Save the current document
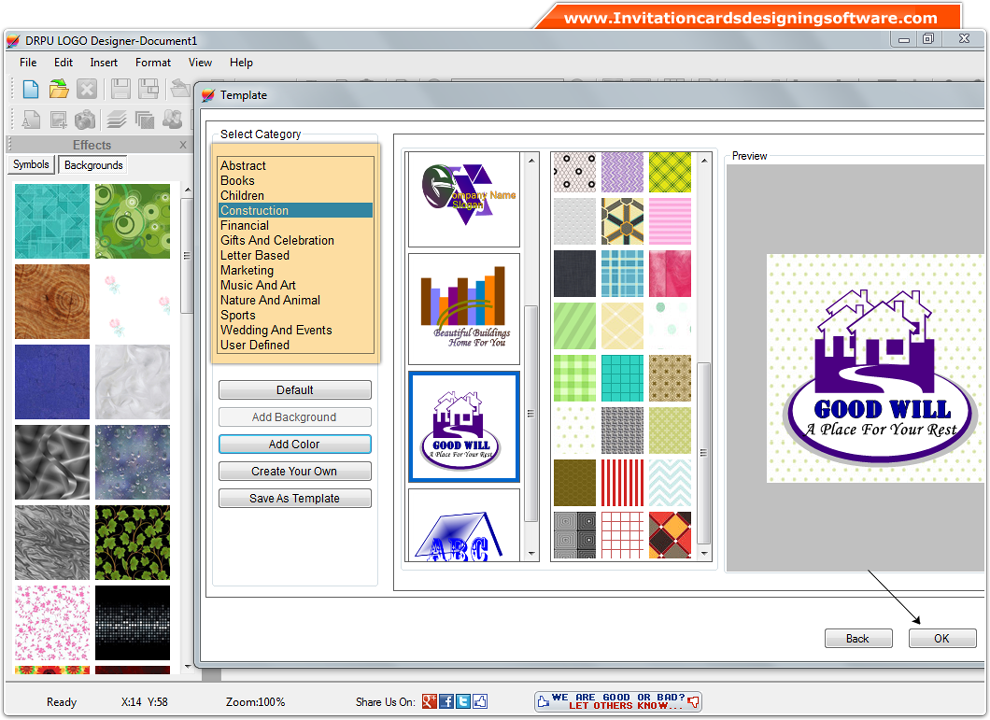Image resolution: width=990 pixels, height=720 pixels. point(118,88)
